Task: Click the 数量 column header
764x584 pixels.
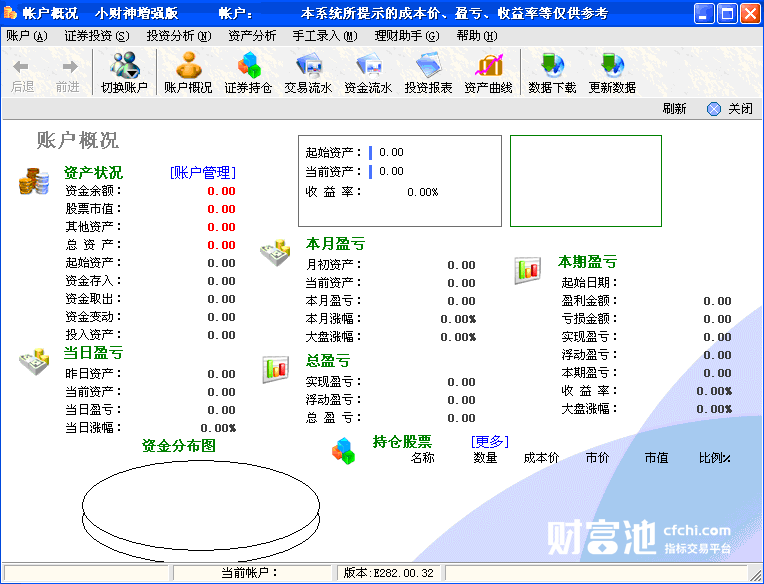Action: pos(485,458)
